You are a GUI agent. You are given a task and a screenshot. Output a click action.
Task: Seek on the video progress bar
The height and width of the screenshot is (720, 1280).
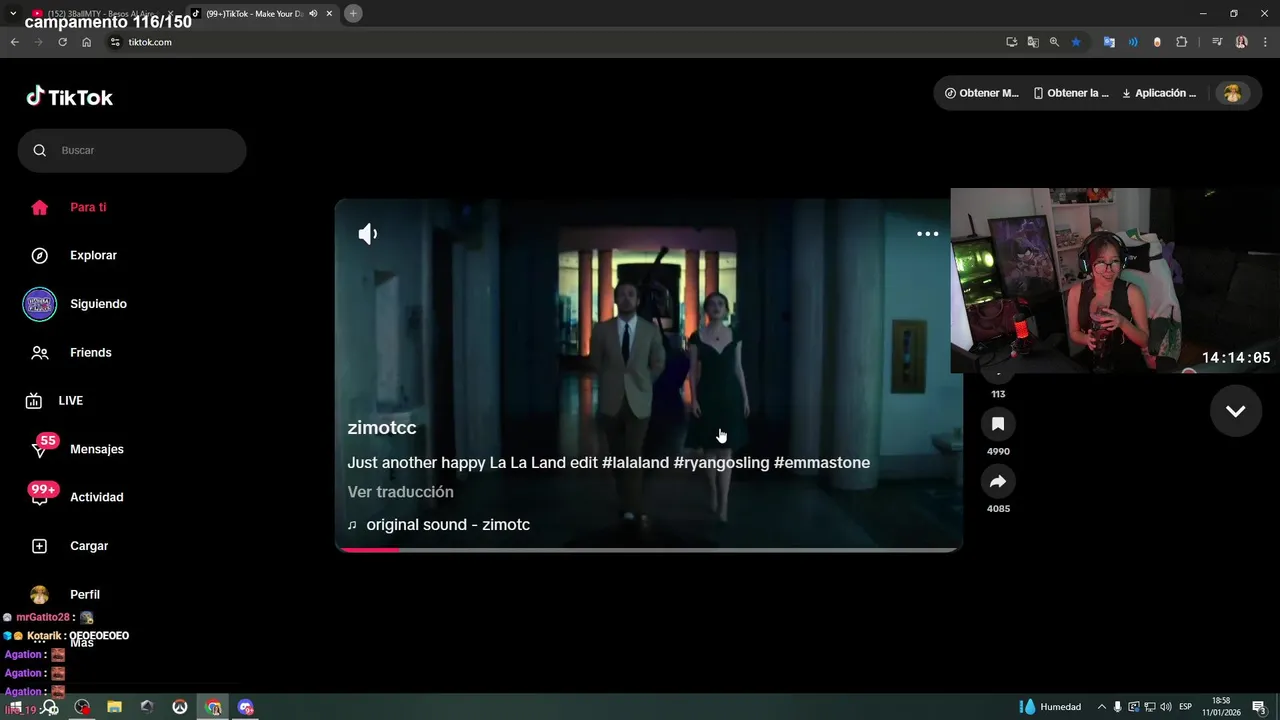click(649, 549)
